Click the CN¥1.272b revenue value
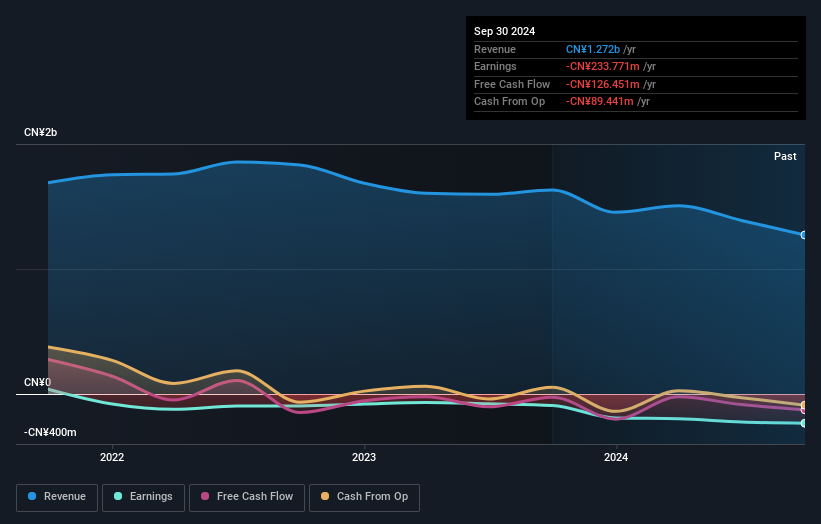 [593, 49]
